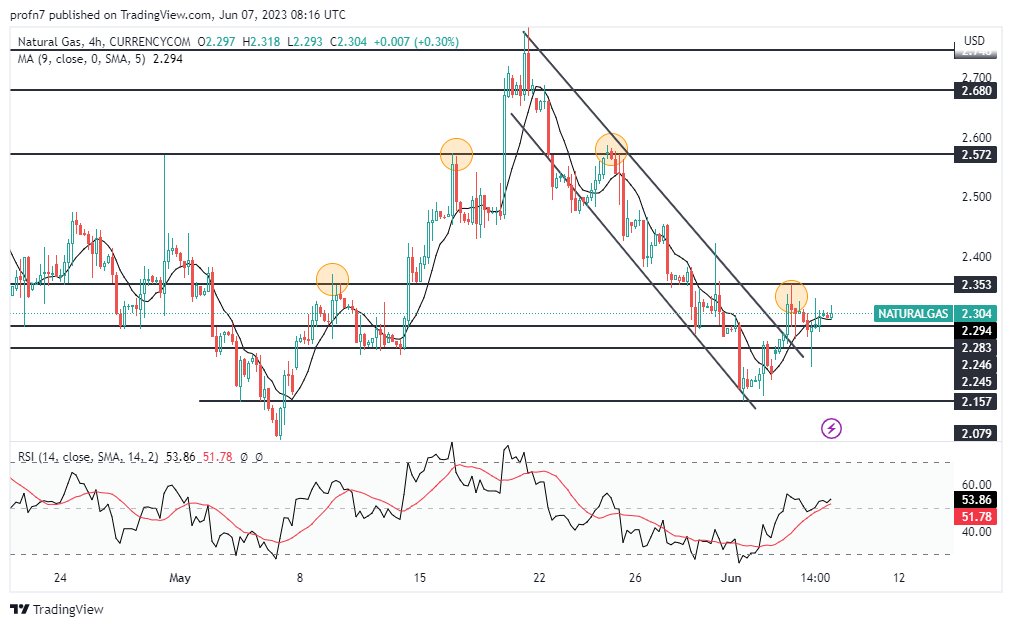Click the 2.400 price scale tick

pos(976,257)
